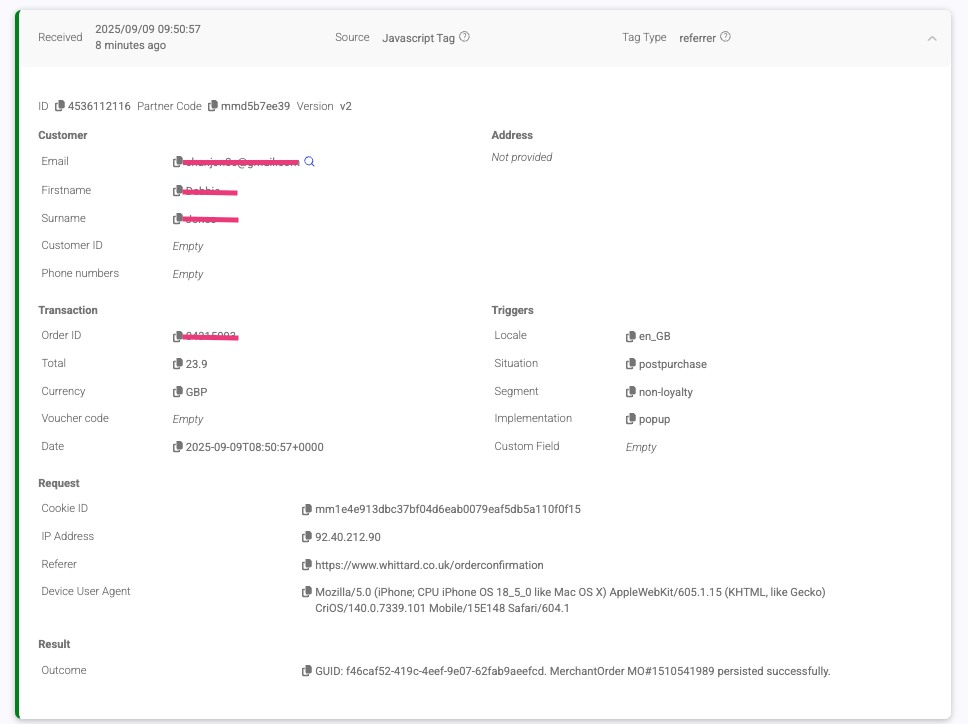Copy the en_GB locale value

coord(631,337)
